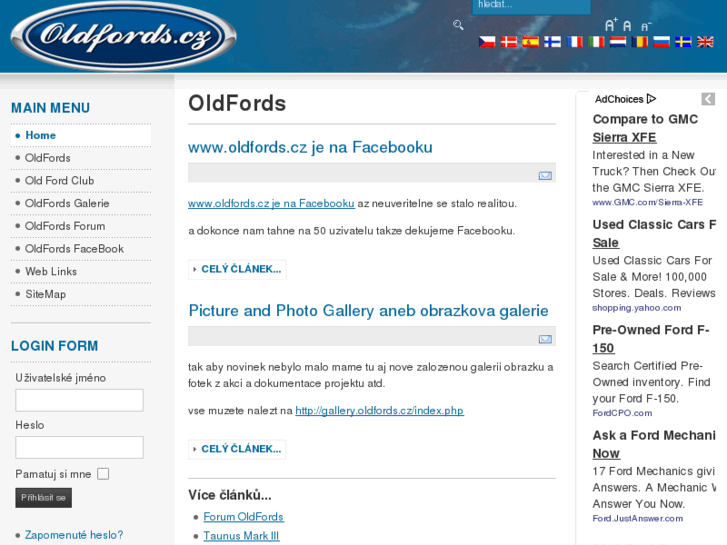Select the Czech flag language
The image size is (727, 545).
(x=487, y=42)
